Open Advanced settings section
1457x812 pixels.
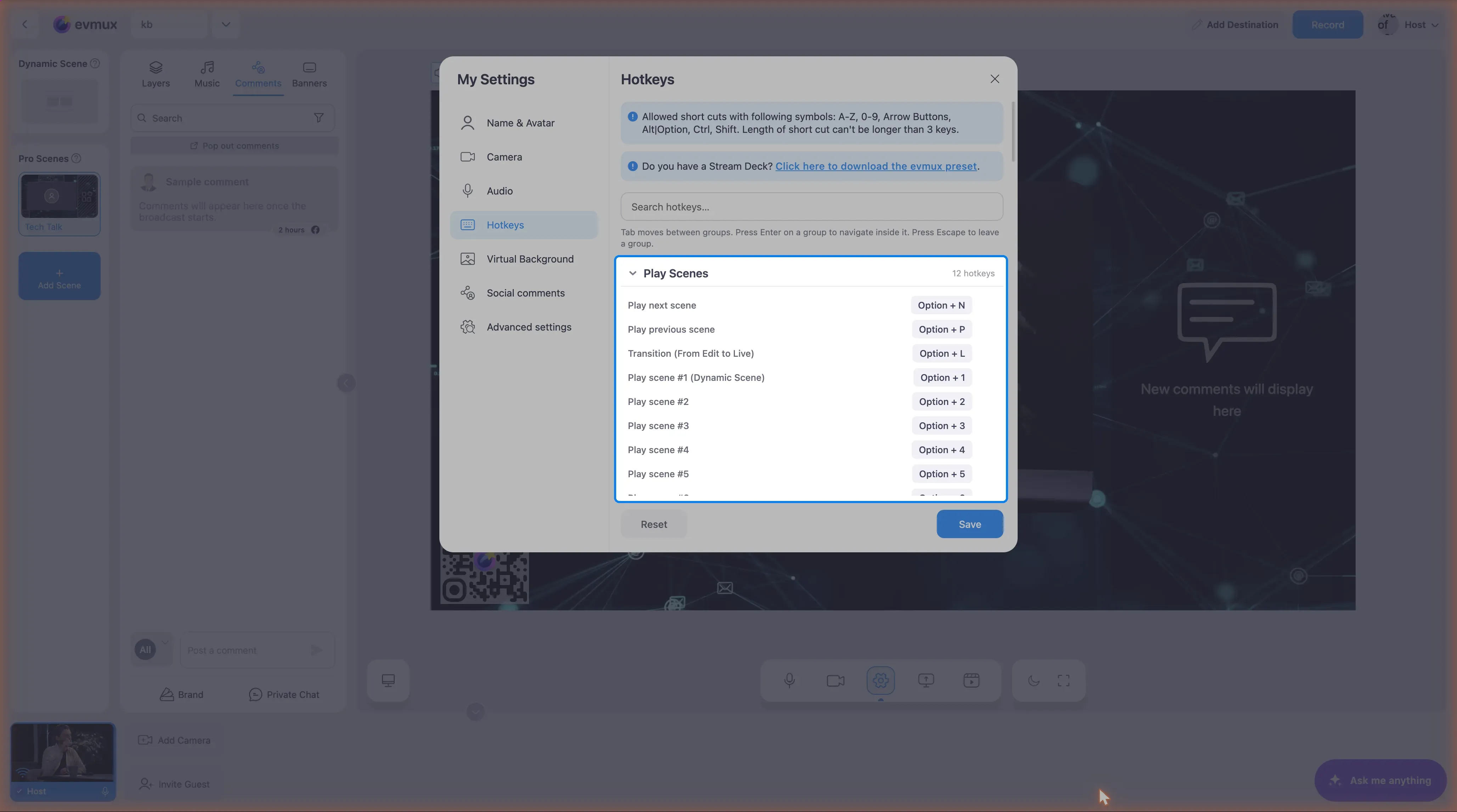tap(524, 327)
